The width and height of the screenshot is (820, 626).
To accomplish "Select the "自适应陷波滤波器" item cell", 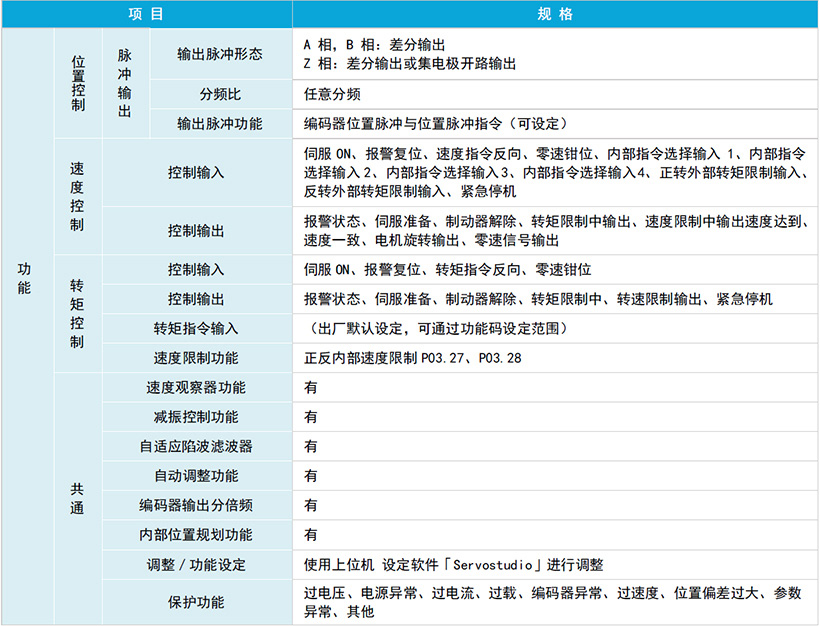I will pos(196,446).
